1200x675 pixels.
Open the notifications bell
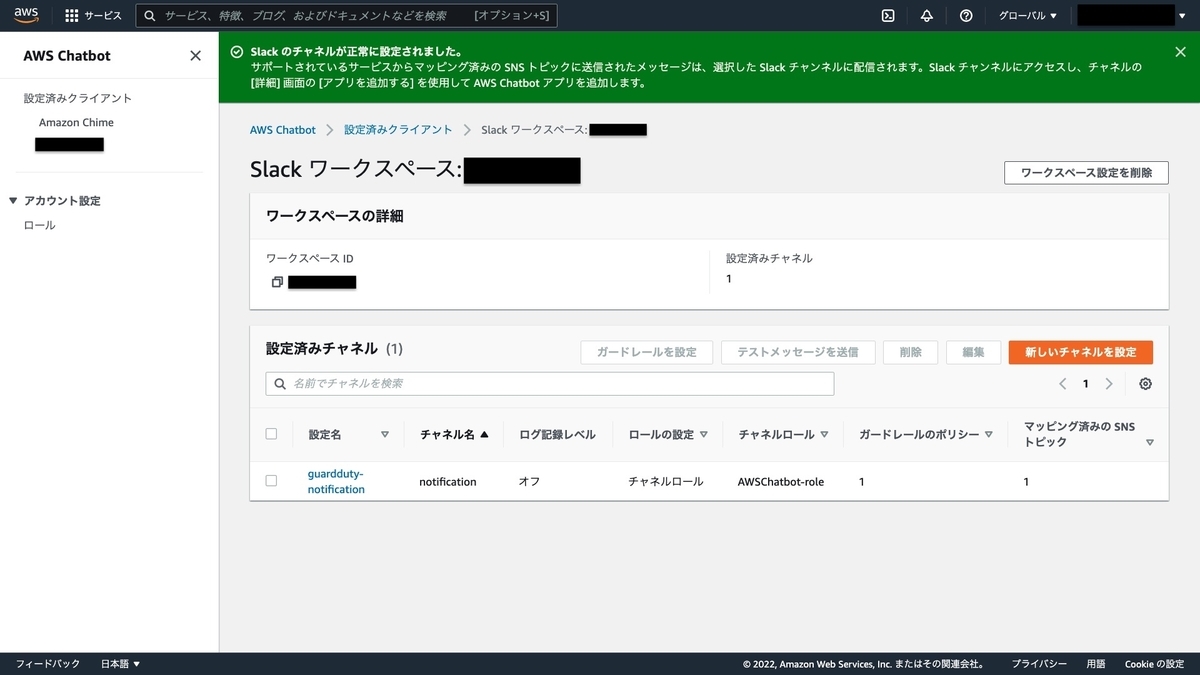[x=926, y=15]
